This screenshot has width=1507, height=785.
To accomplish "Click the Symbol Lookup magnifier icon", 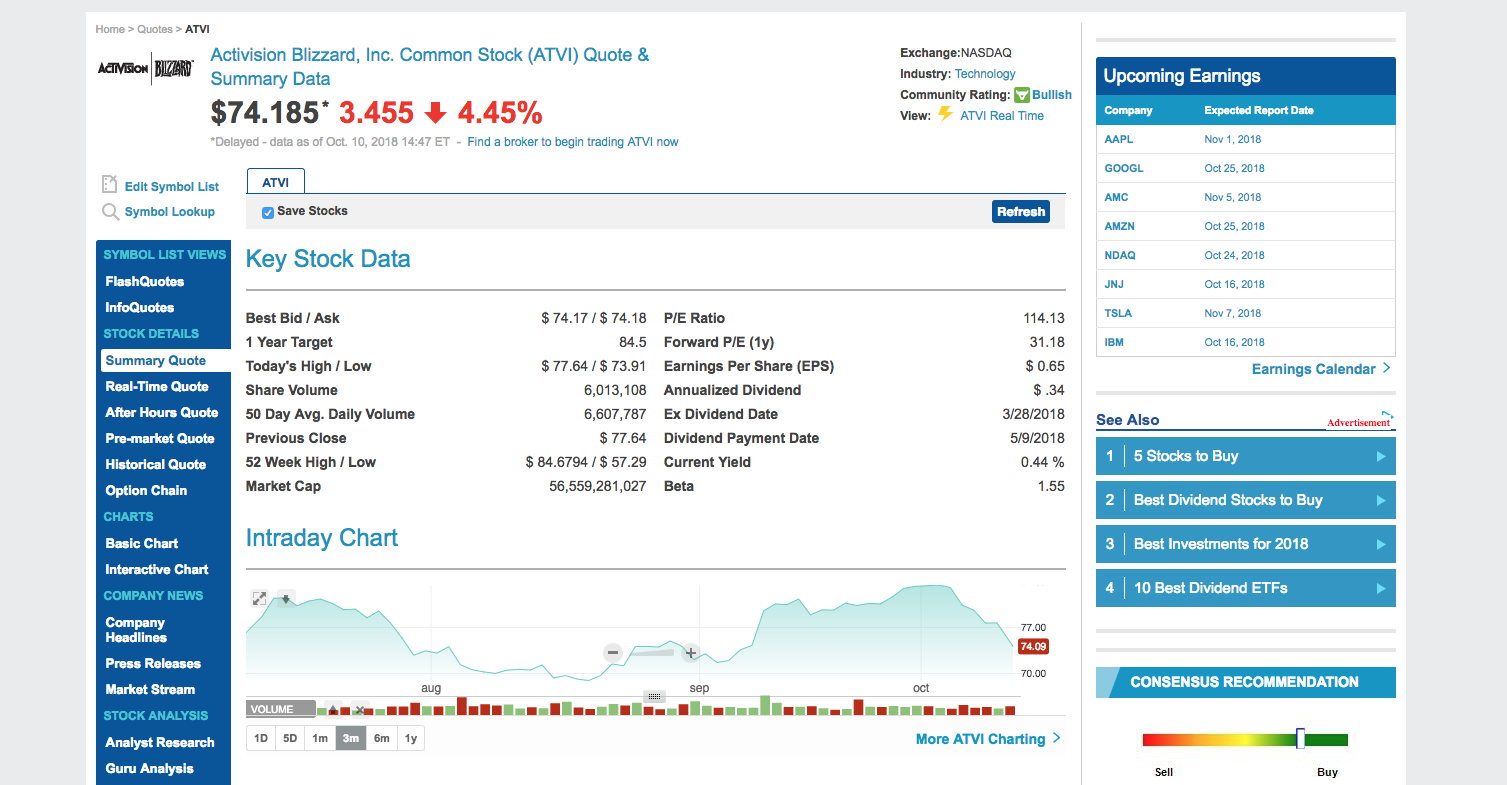I will (110, 212).
